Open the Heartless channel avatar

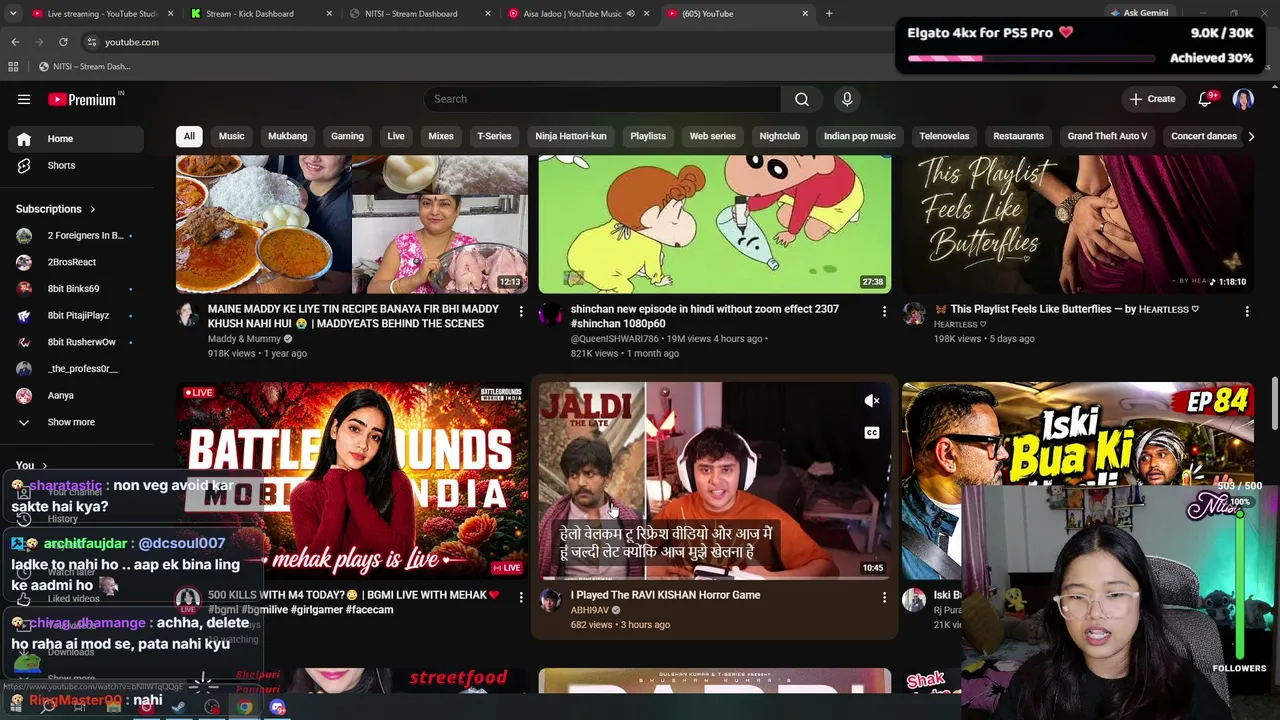[x=914, y=314]
